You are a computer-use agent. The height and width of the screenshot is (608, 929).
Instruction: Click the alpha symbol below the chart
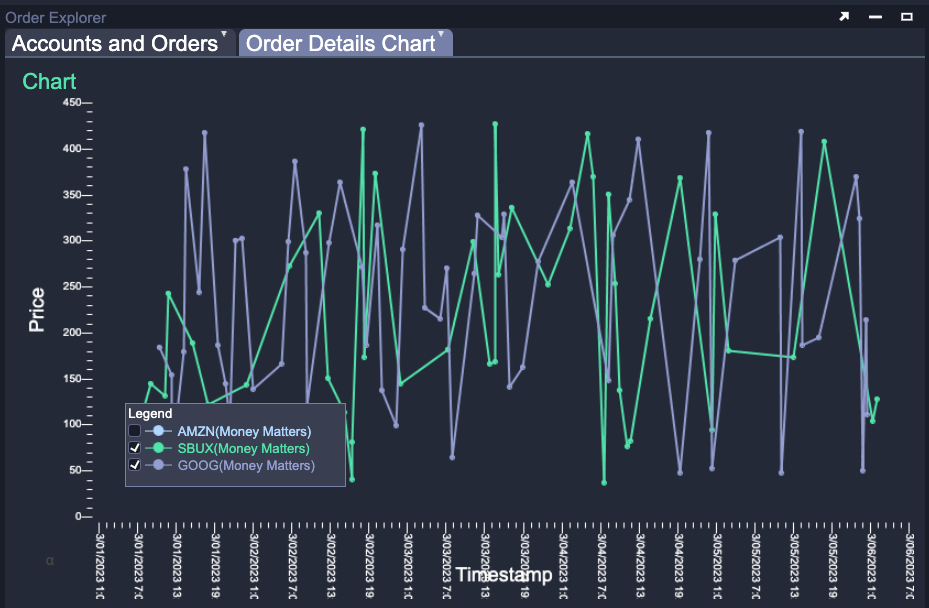50,561
